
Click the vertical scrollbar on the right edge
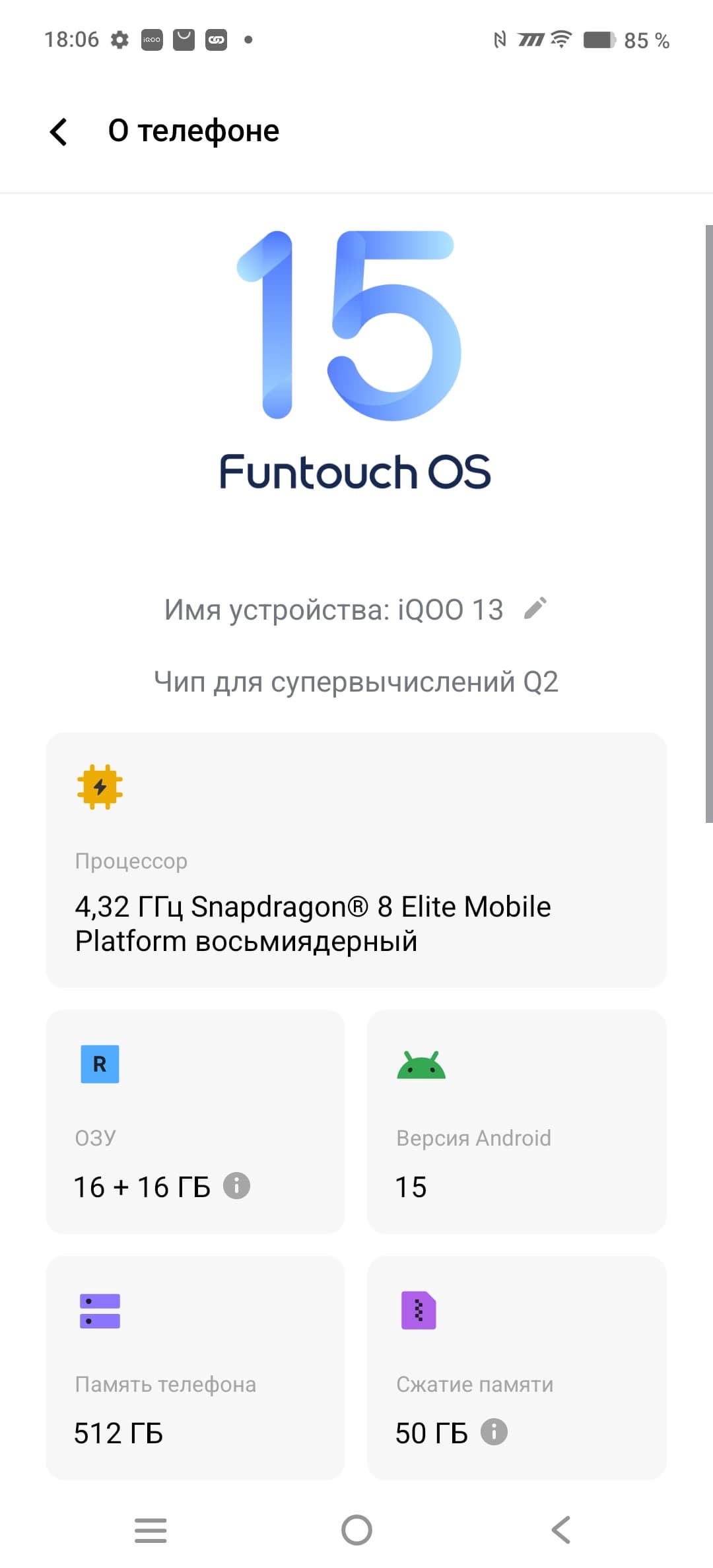pyautogui.click(x=708, y=523)
